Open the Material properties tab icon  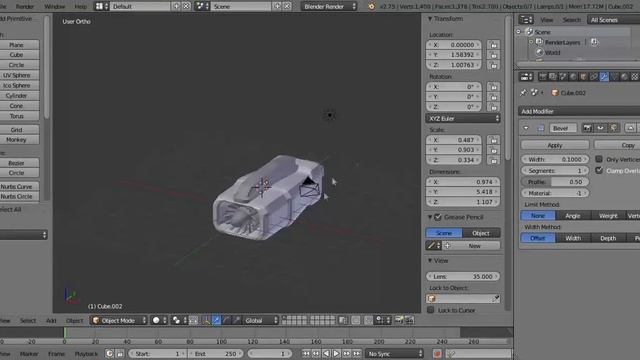coord(624,77)
